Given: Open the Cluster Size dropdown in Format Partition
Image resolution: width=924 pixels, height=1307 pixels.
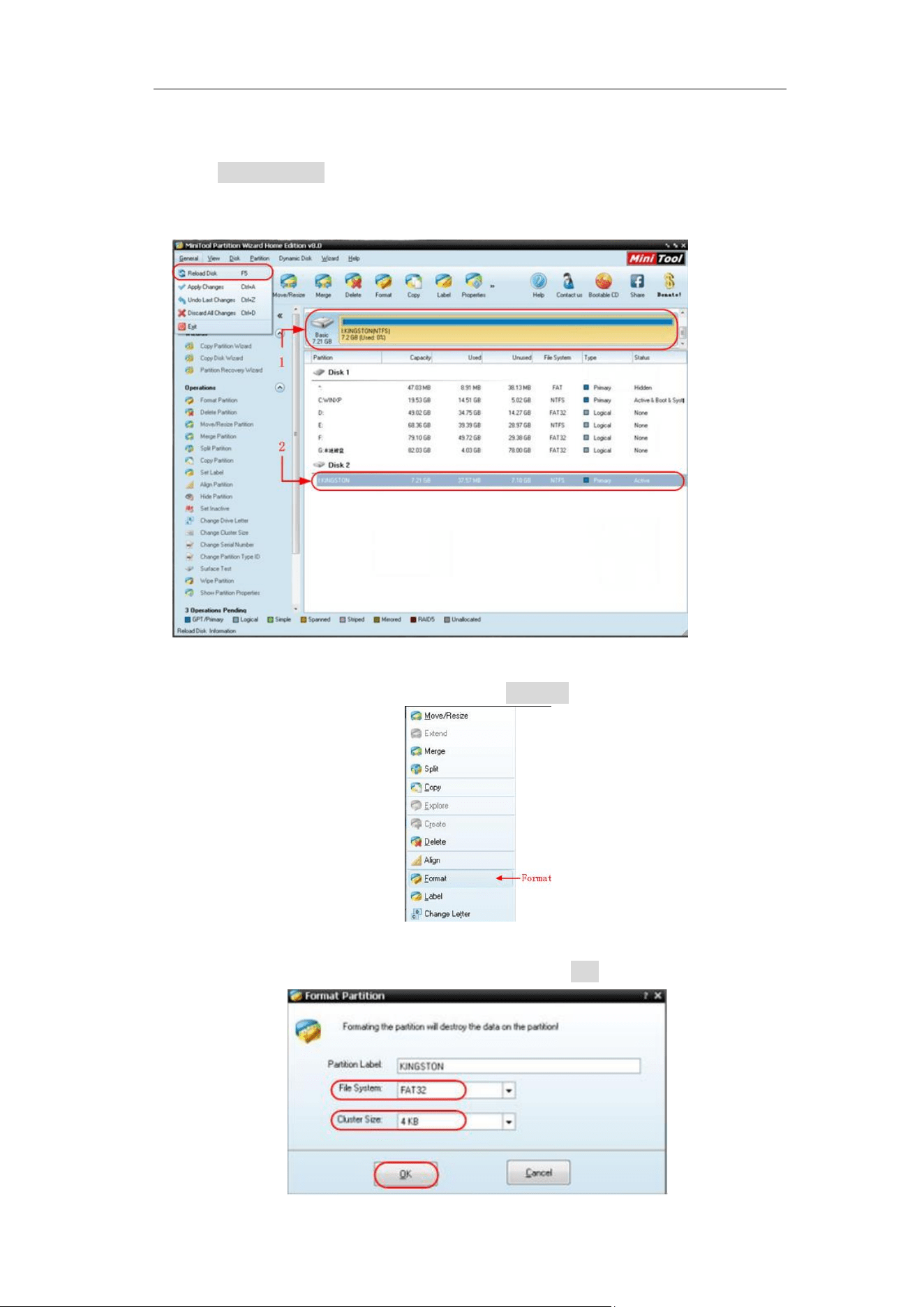Looking at the screenshot, I should click(x=509, y=1122).
